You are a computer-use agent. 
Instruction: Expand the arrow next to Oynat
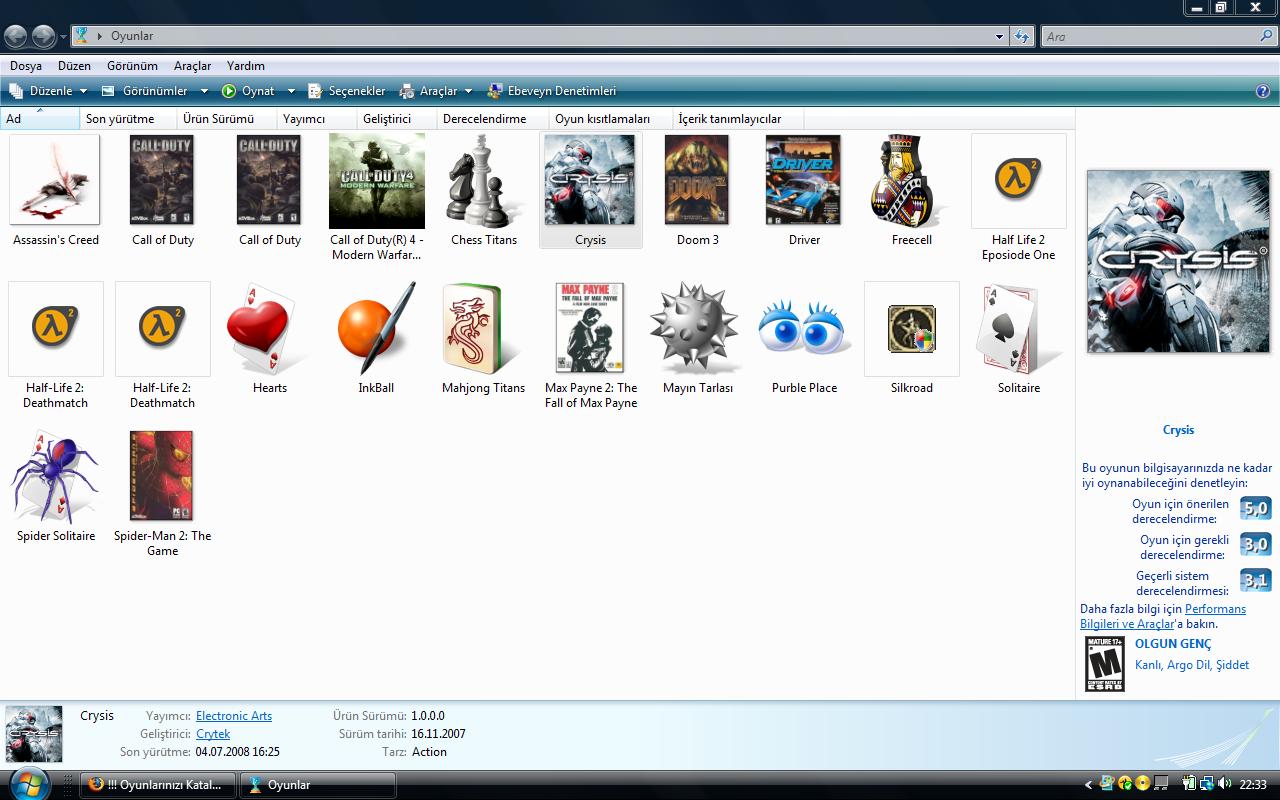pos(292,91)
